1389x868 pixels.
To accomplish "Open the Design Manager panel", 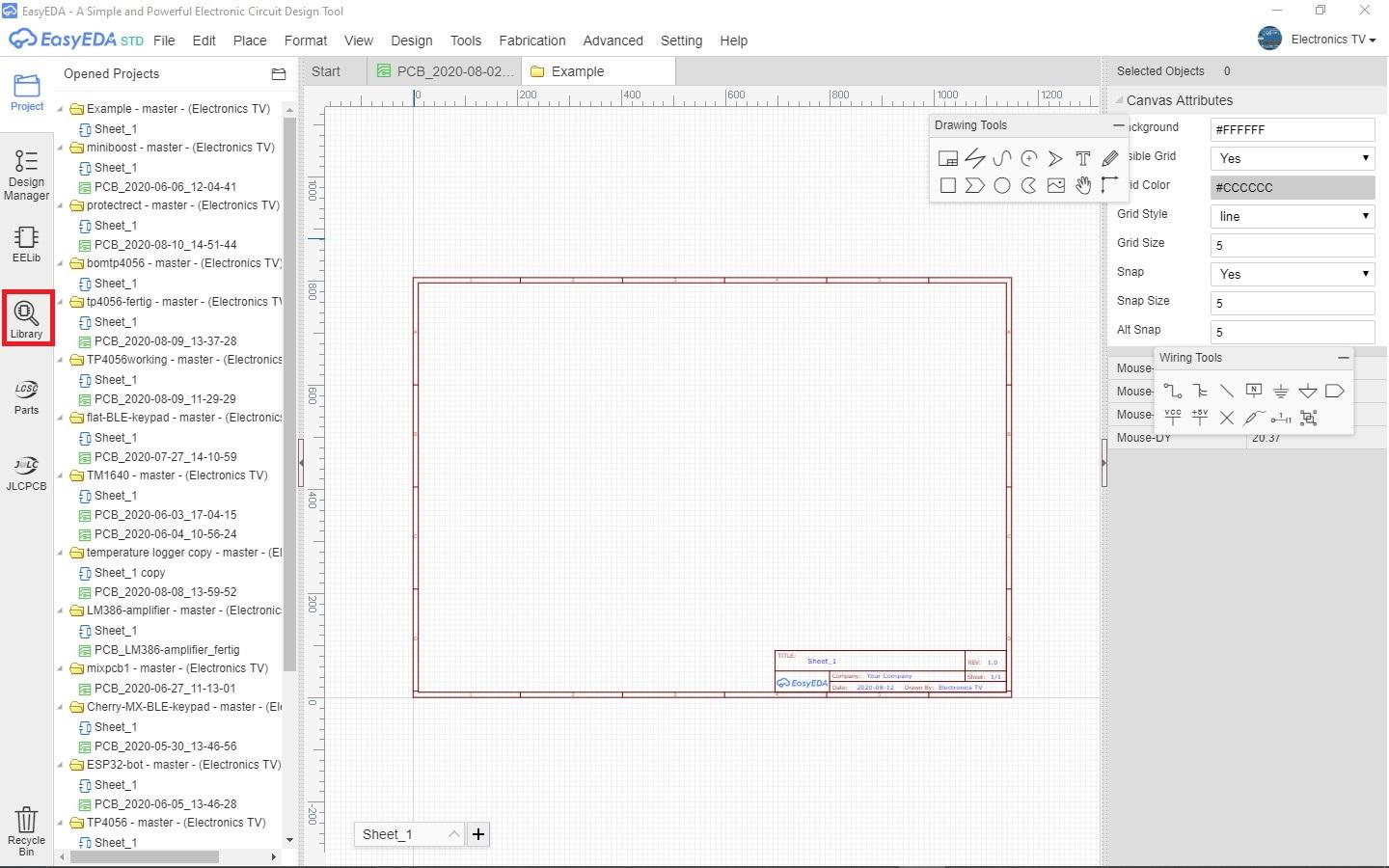I will (x=27, y=175).
